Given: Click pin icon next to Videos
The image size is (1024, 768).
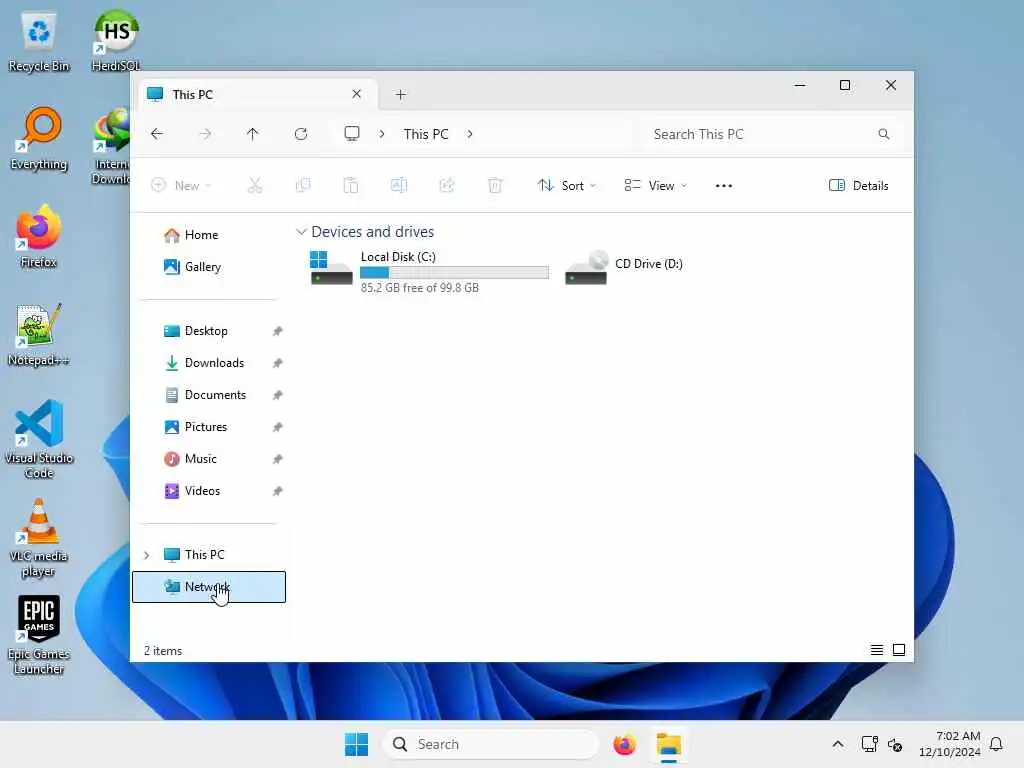Looking at the screenshot, I should [278, 491].
